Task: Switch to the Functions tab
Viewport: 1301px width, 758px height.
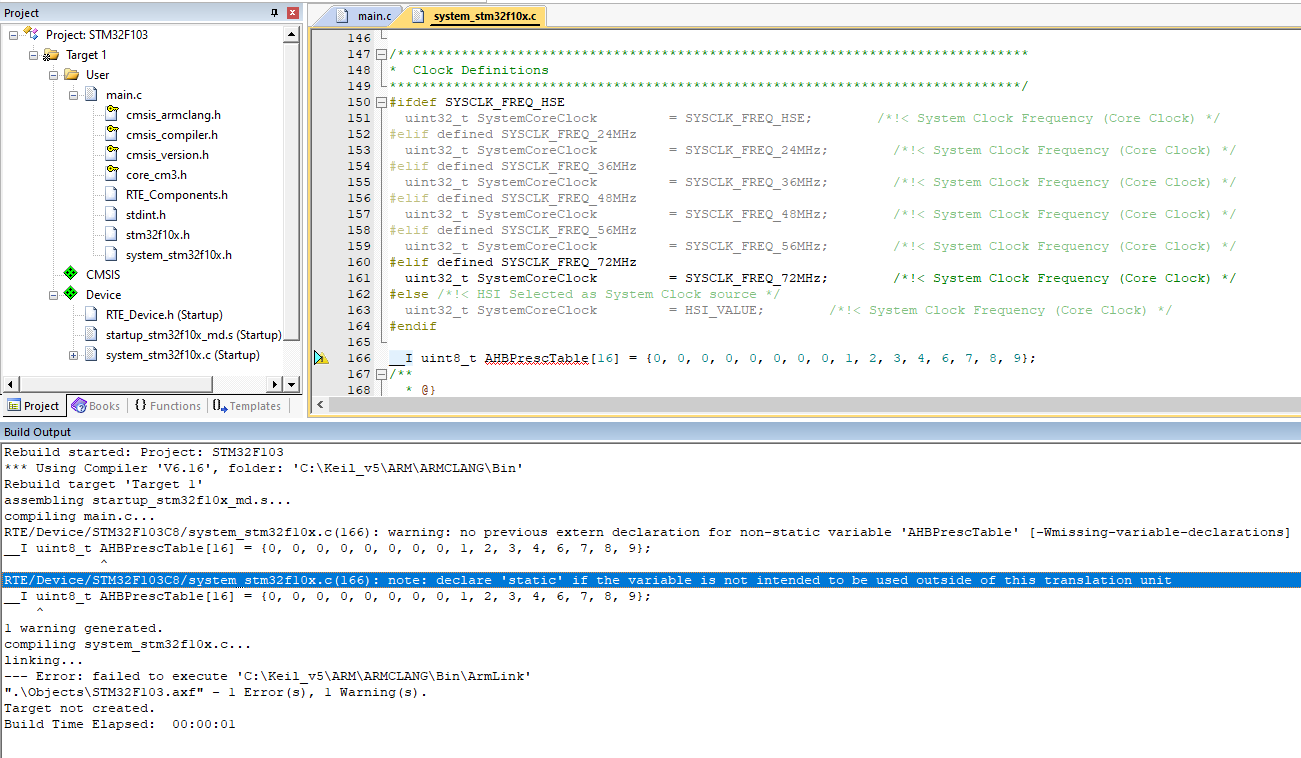Action: coord(167,406)
